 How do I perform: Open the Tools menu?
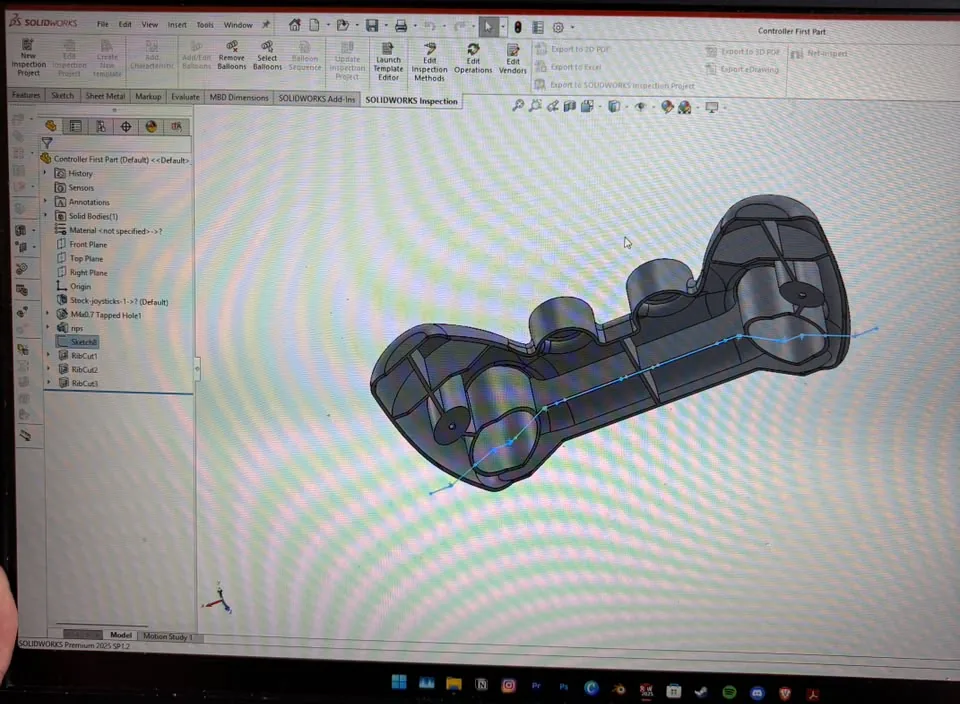coord(205,25)
